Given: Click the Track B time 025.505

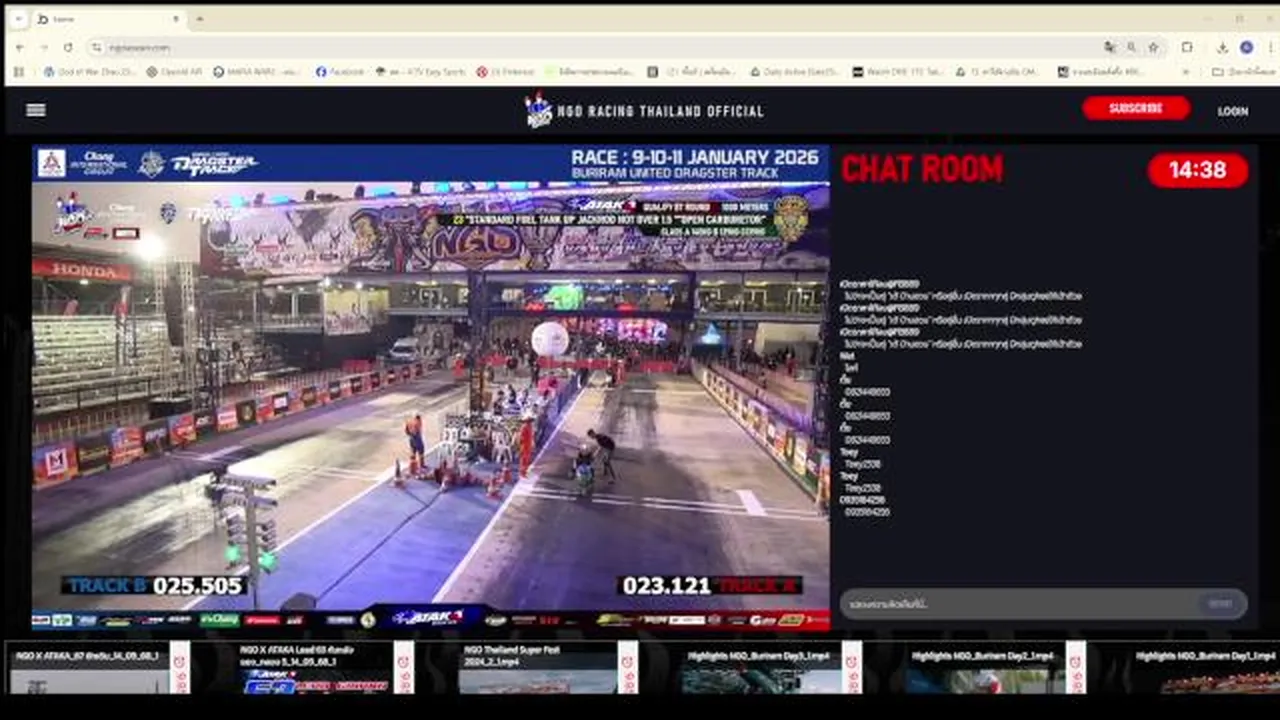Looking at the screenshot, I should coord(197,586).
